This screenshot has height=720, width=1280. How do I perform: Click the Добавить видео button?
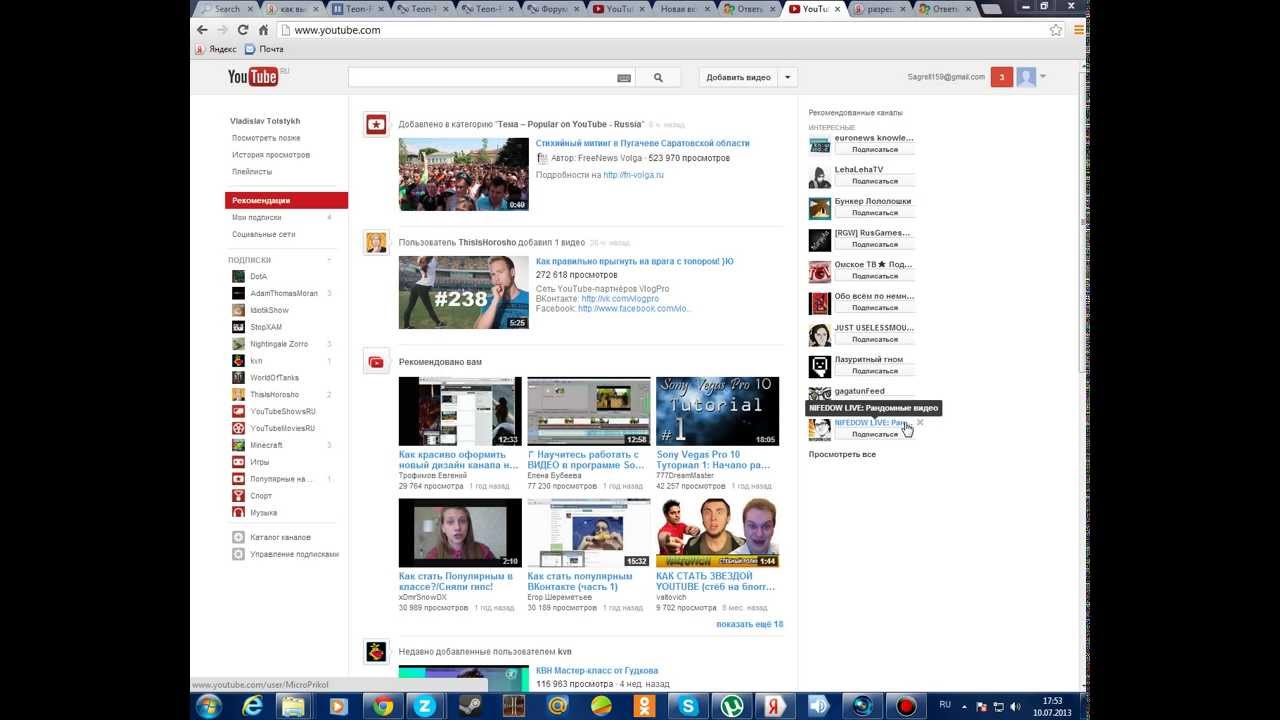(x=738, y=77)
